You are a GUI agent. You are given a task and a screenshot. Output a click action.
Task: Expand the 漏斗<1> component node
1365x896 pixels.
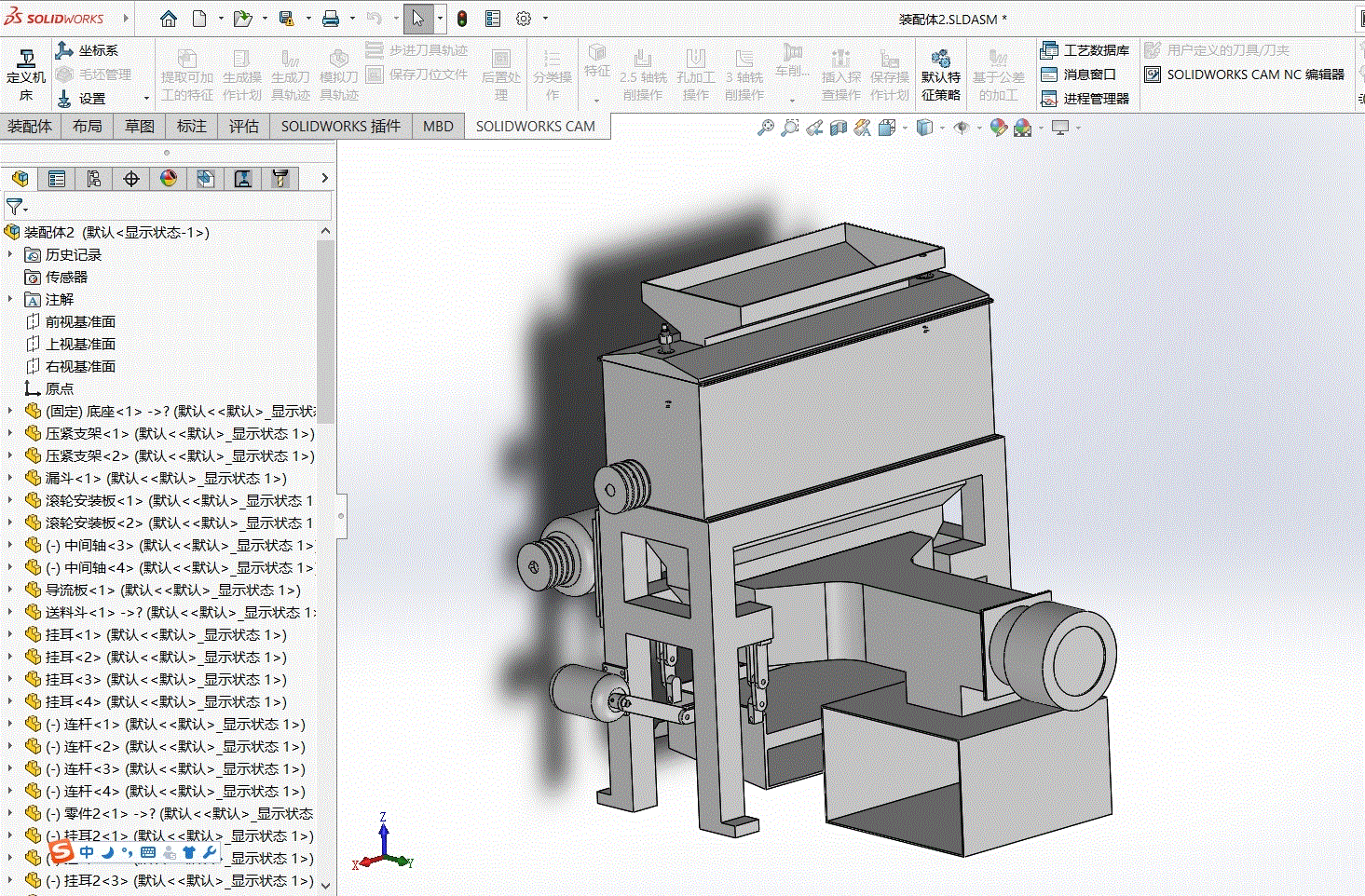click(x=10, y=478)
